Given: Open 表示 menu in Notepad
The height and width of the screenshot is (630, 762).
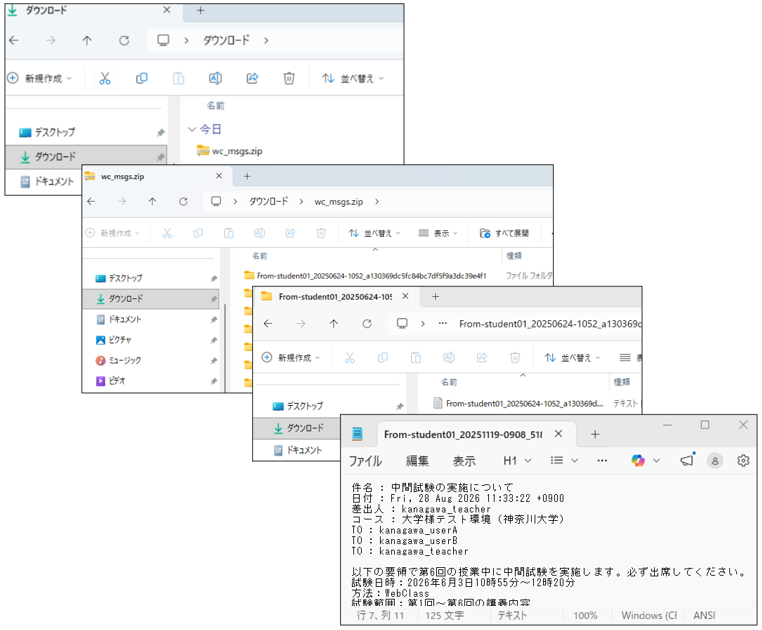Looking at the screenshot, I should tap(464, 461).
